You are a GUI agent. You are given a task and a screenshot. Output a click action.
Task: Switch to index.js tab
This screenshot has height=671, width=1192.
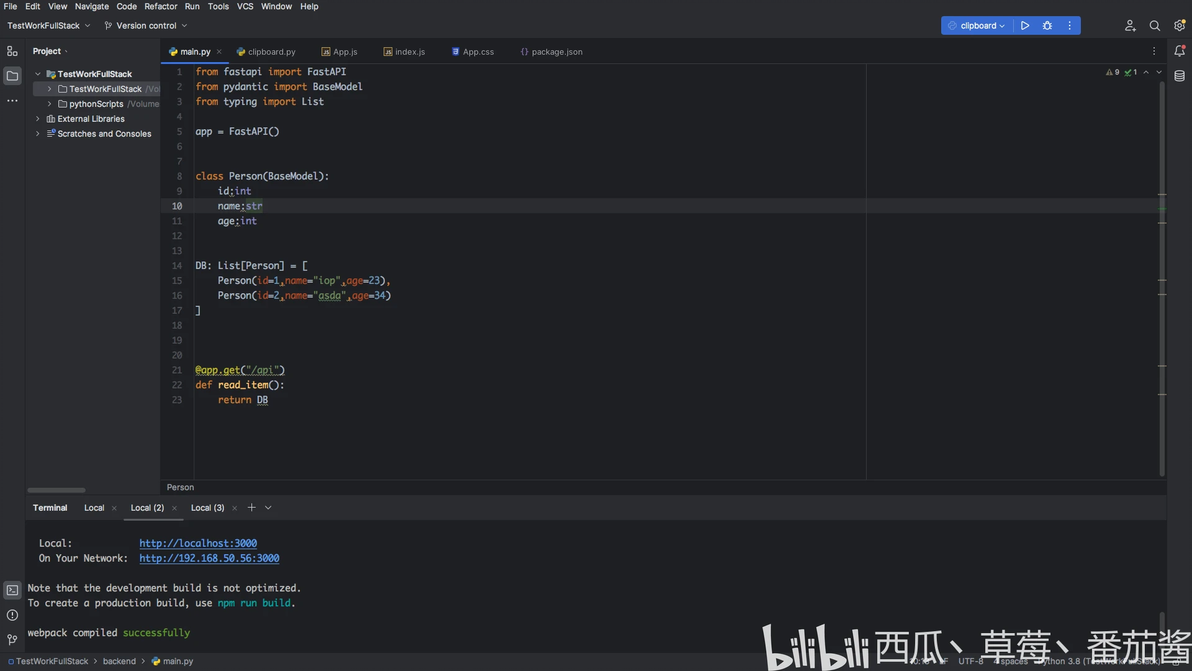click(x=404, y=52)
